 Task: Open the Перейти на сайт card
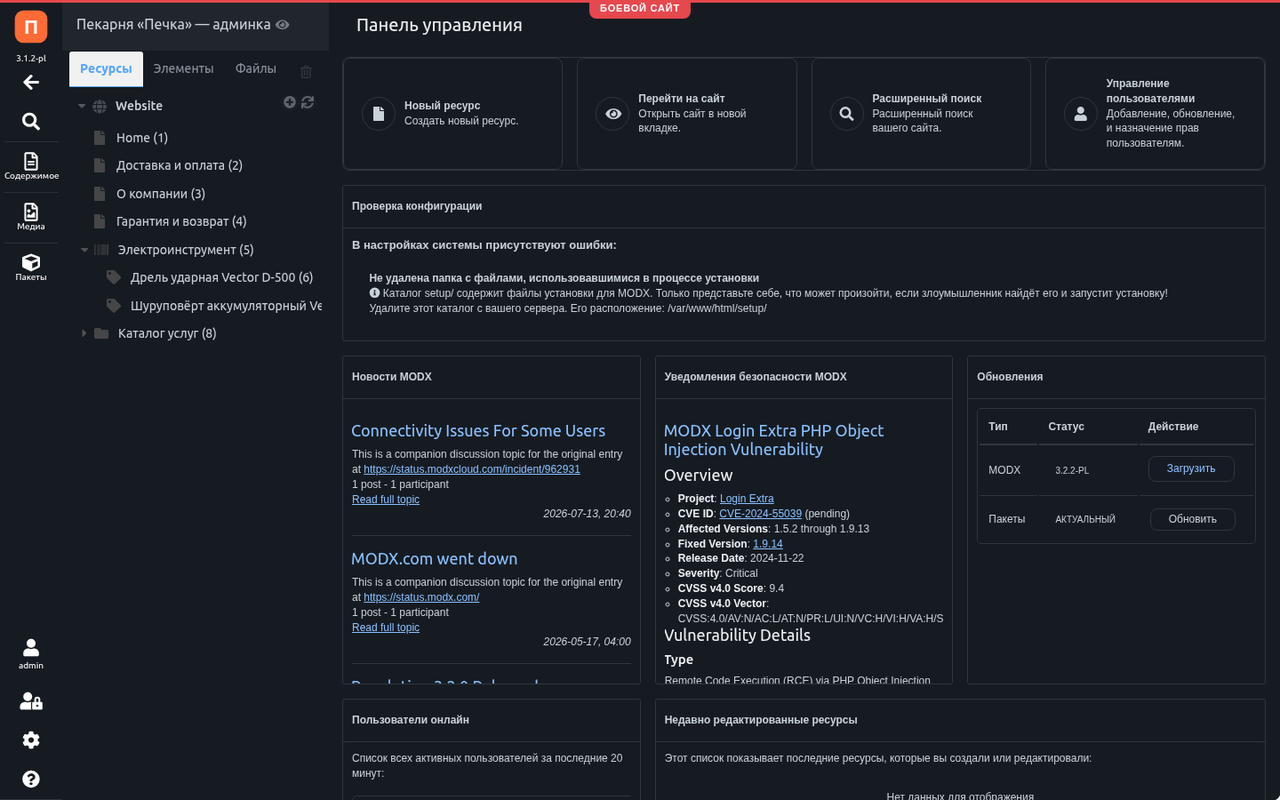pyautogui.click(x=687, y=114)
